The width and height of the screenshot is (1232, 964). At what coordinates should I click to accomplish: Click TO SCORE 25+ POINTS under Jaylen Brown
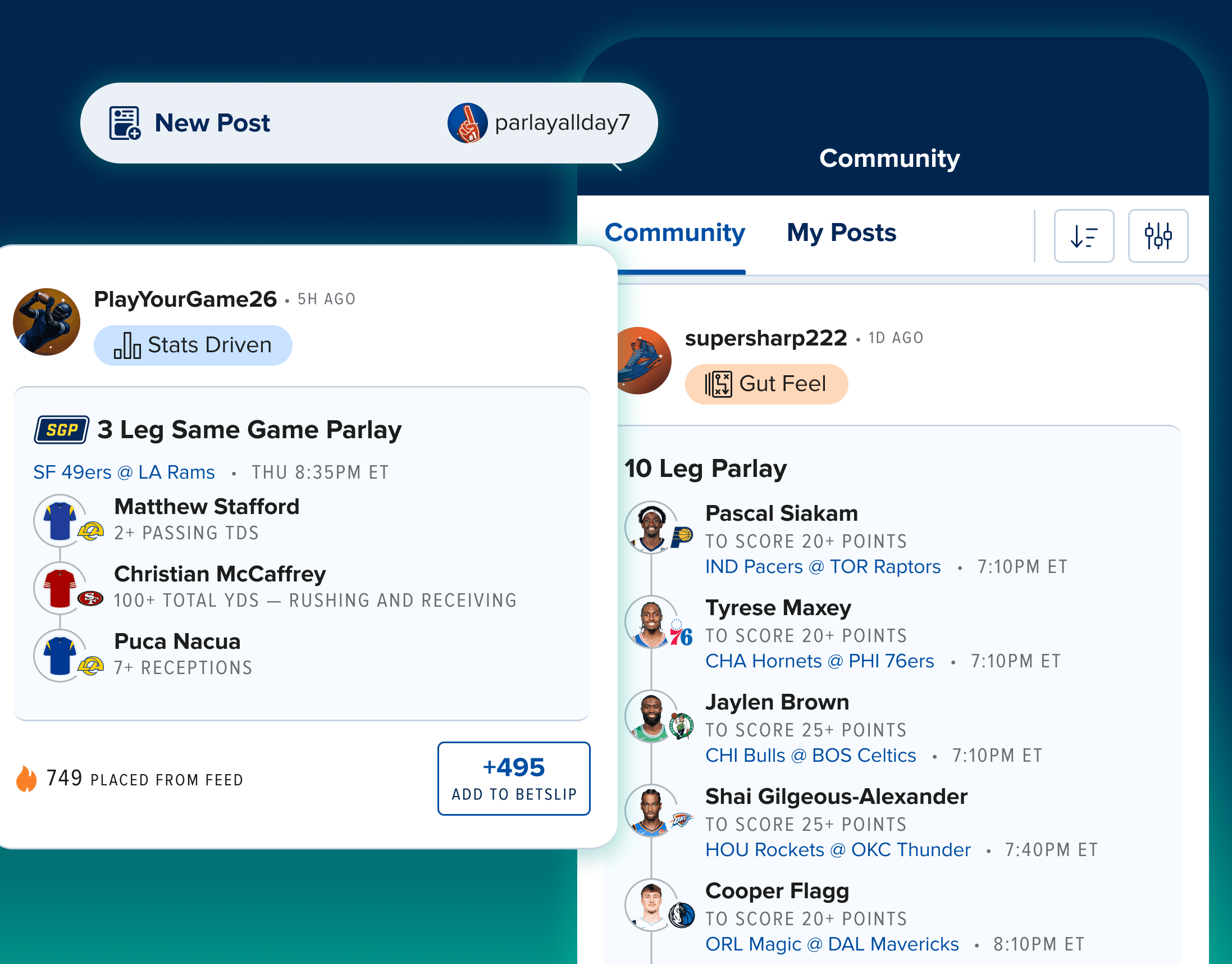point(806,730)
